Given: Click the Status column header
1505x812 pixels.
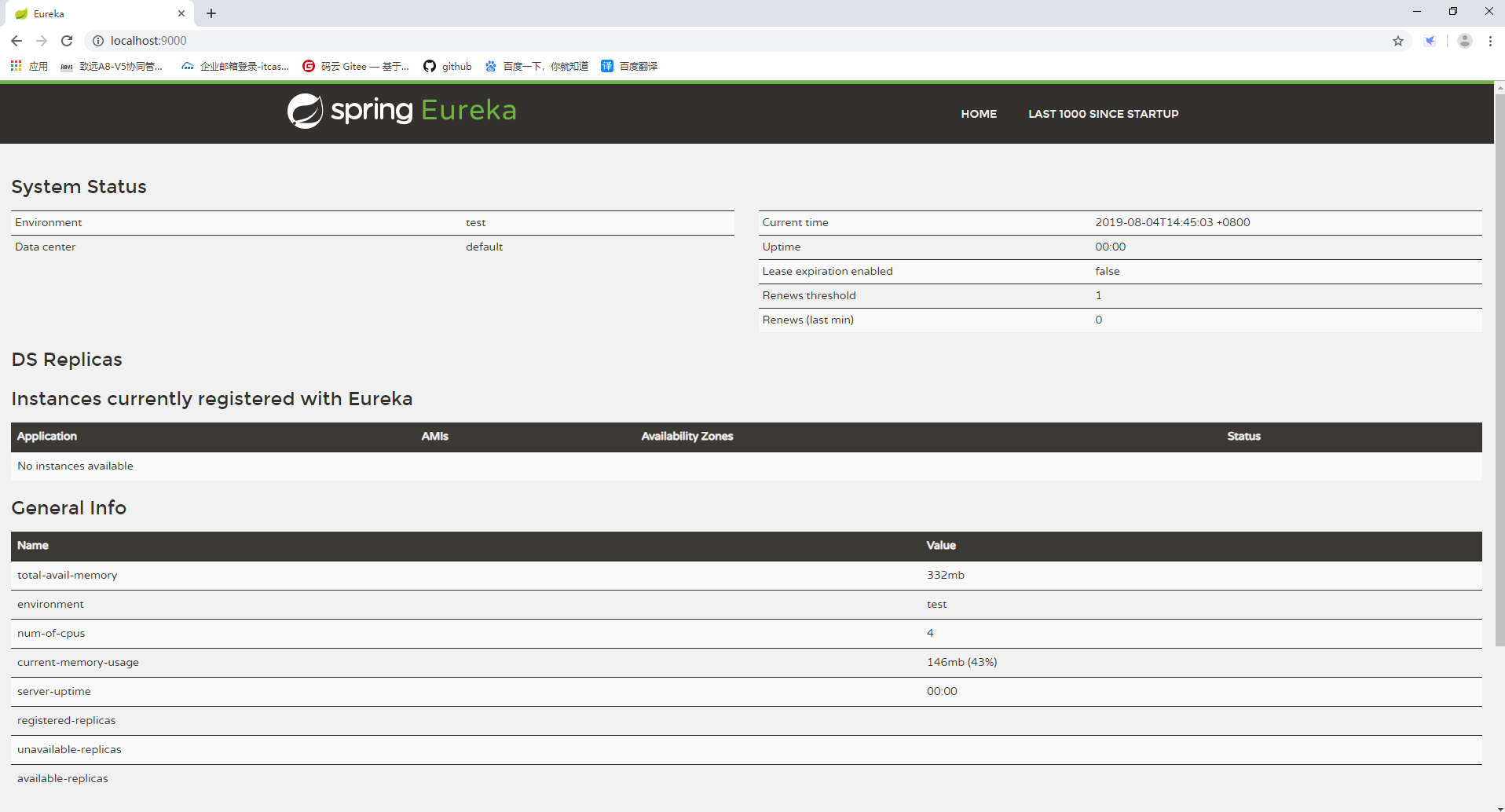Looking at the screenshot, I should (x=1244, y=437).
